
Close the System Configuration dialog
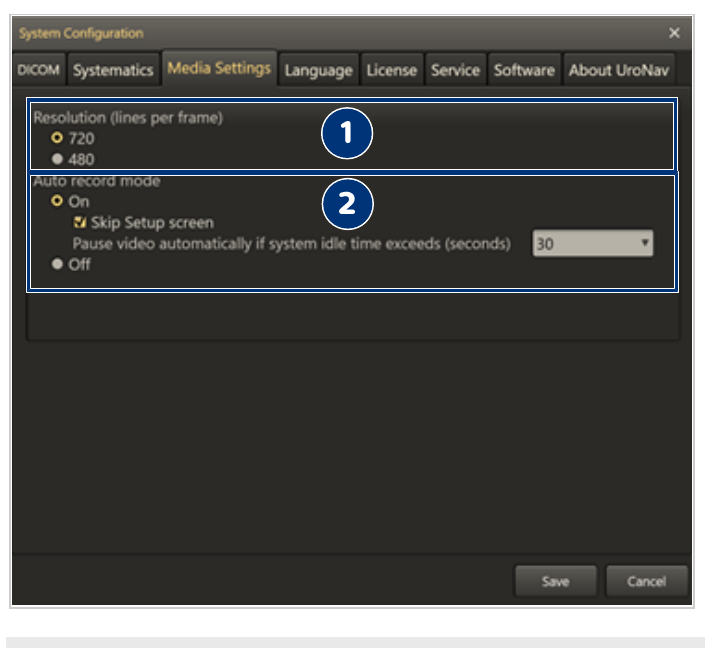pyautogui.click(x=674, y=33)
